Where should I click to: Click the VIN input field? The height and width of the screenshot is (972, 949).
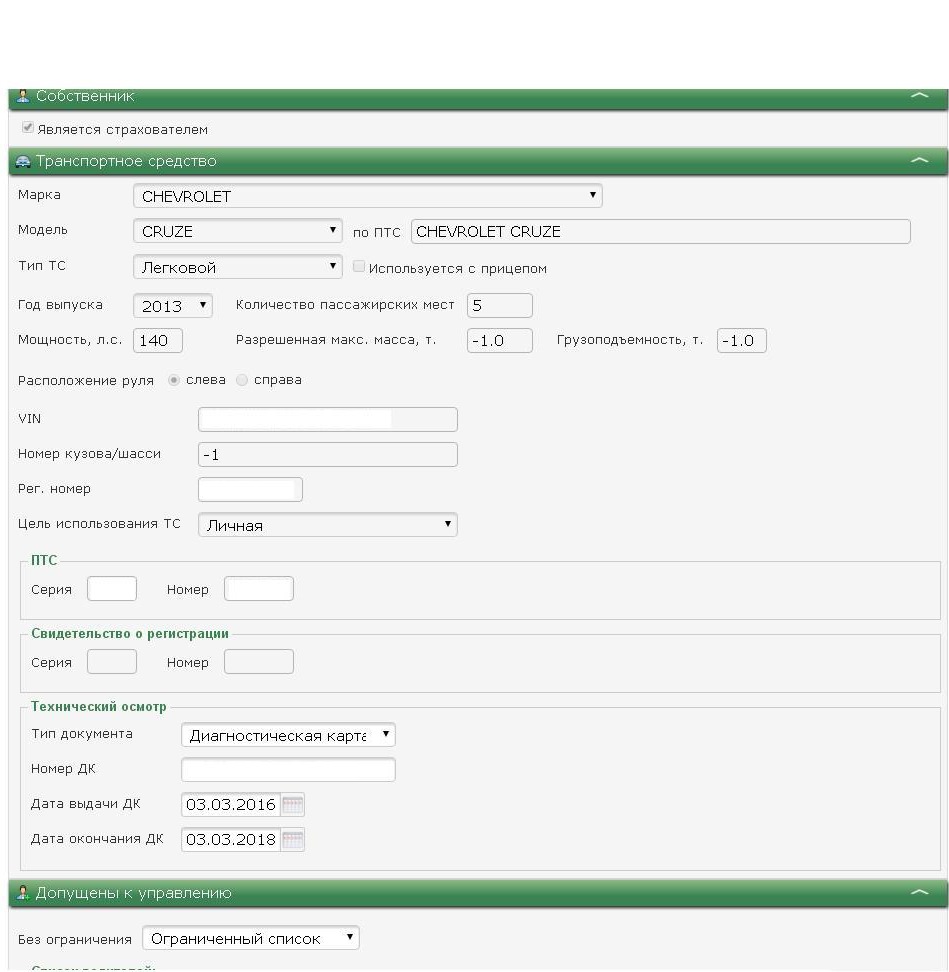[x=328, y=420]
